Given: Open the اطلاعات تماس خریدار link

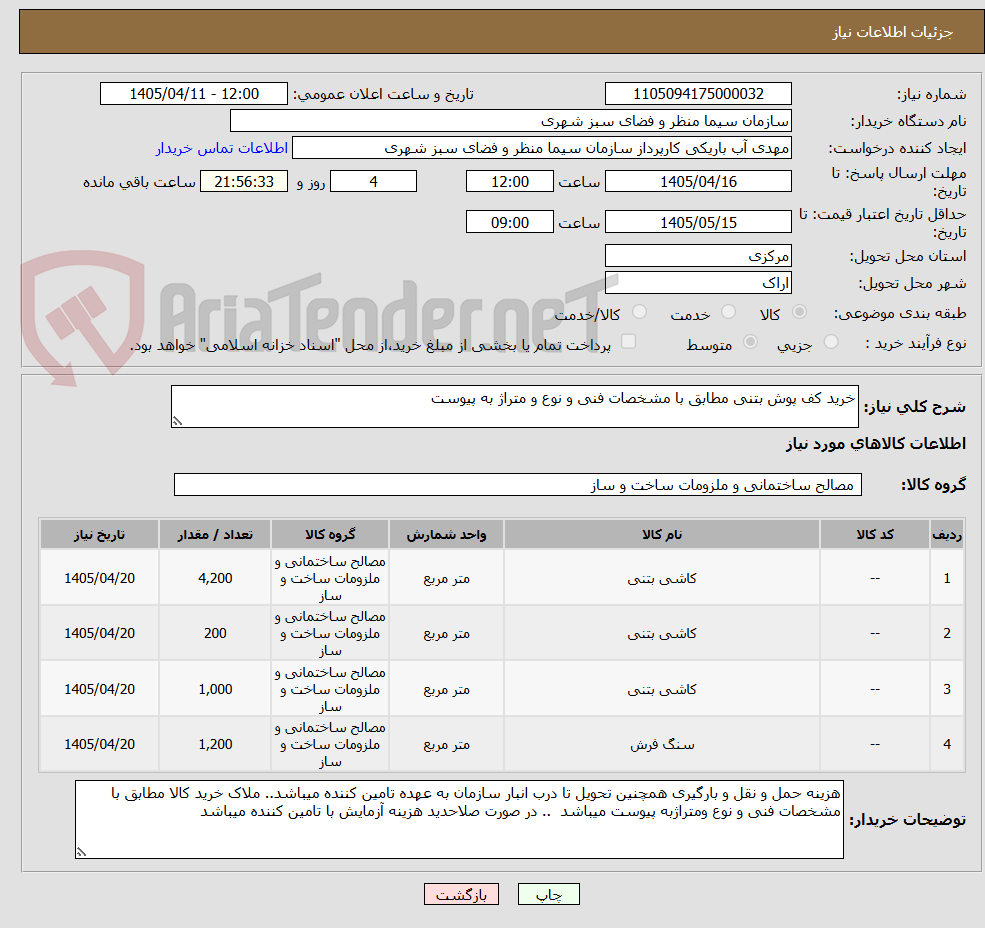Looking at the screenshot, I should pyautogui.click(x=222, y=148).
